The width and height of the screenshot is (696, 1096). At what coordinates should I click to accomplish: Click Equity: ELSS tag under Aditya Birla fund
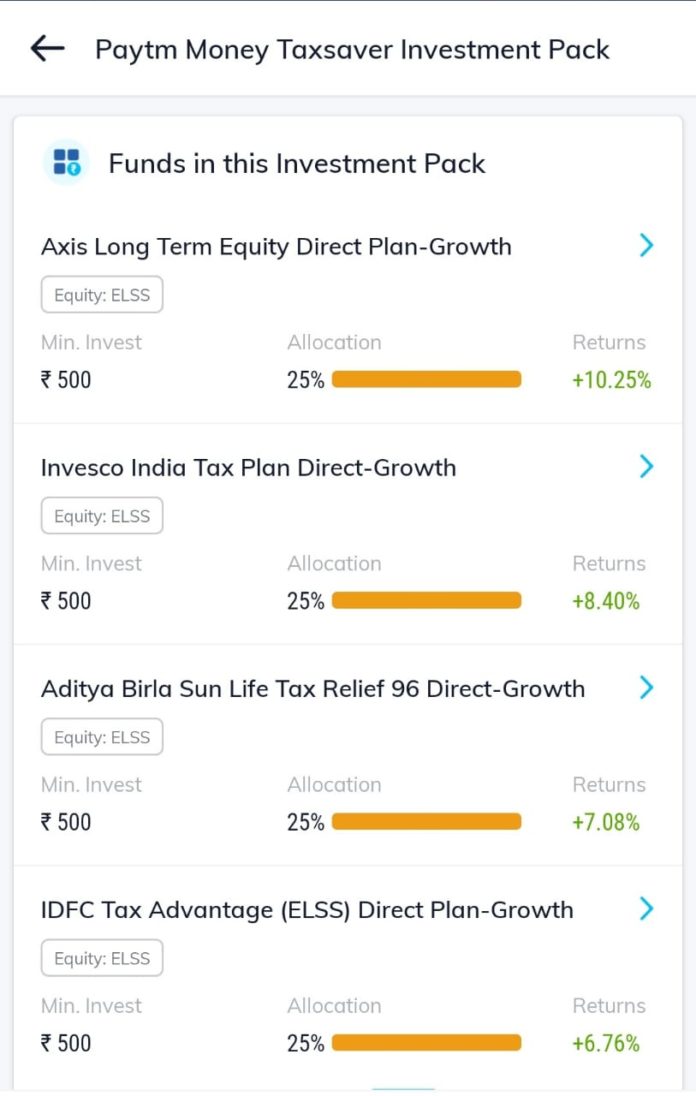coord(102,737)
